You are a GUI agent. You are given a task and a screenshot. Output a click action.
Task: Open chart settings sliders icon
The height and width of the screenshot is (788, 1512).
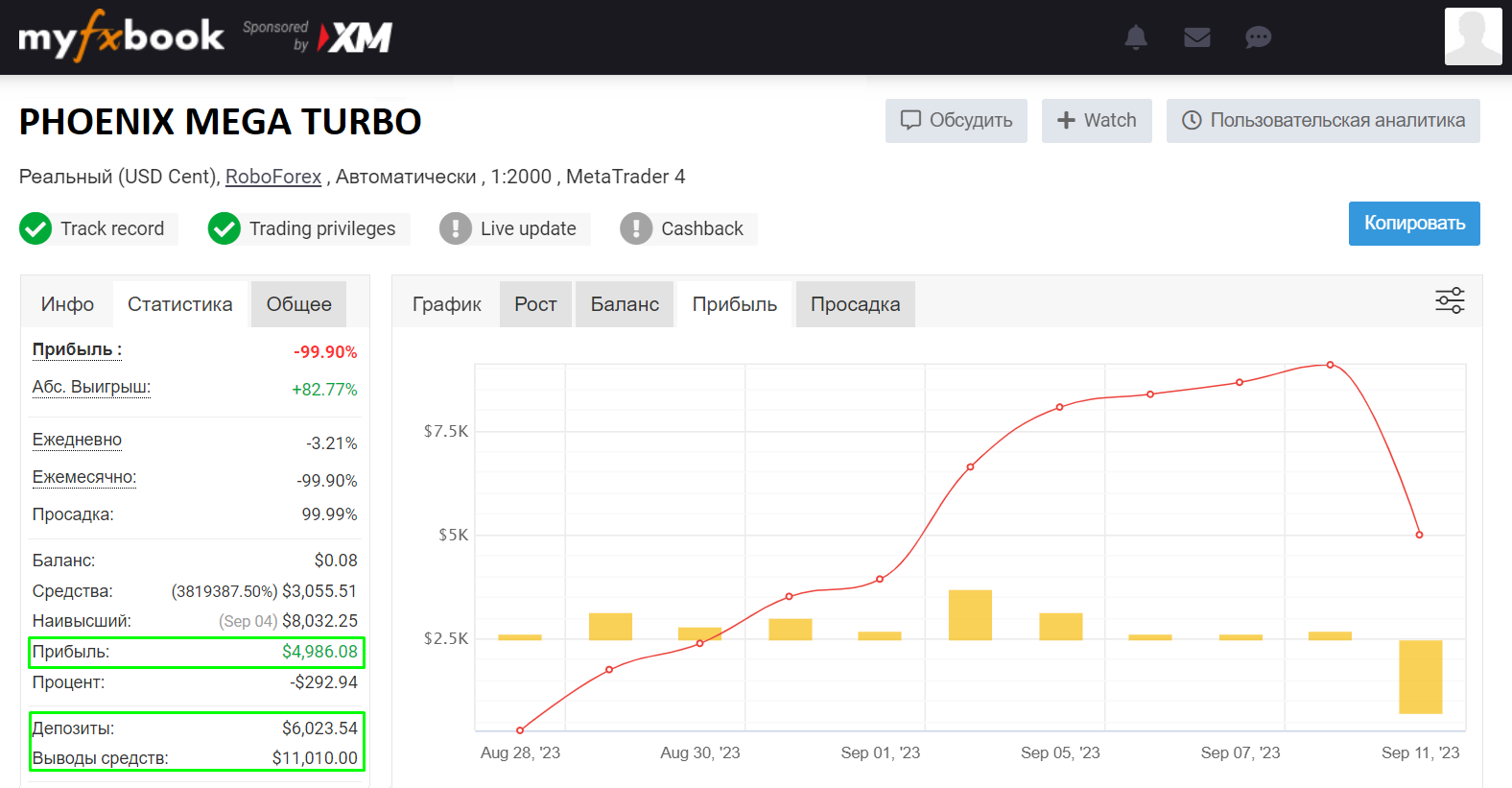1450,300
